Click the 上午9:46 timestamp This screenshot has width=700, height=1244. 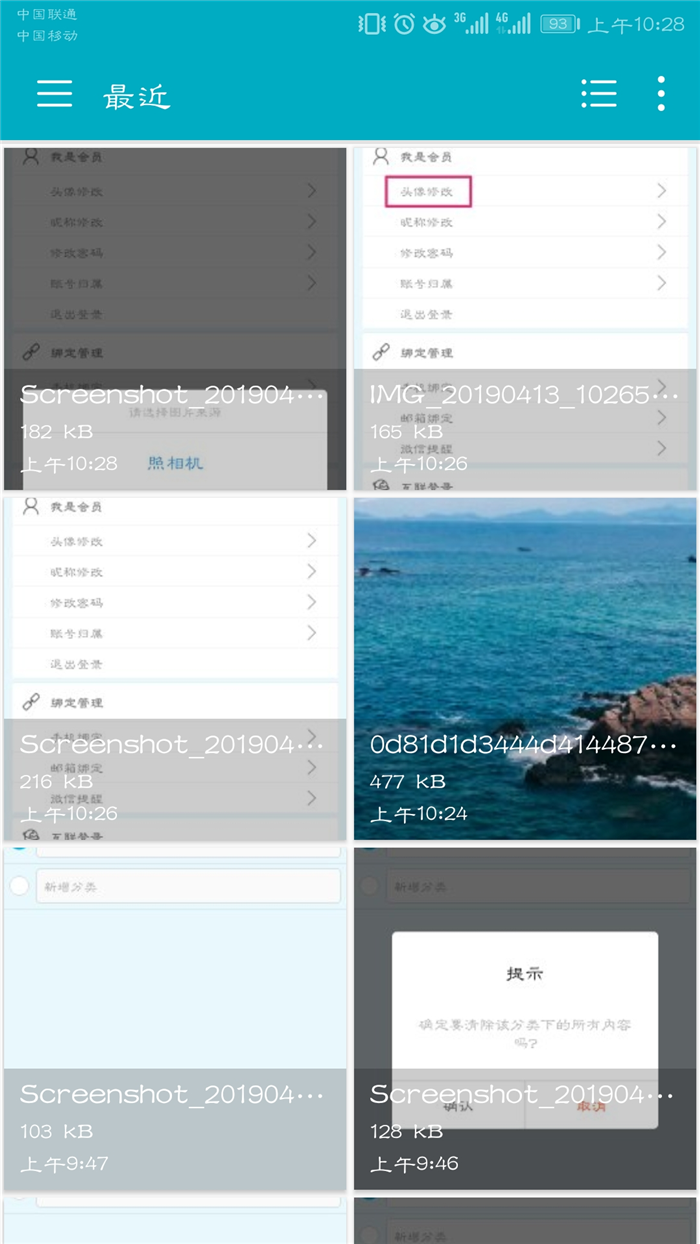coord(414,1164)
